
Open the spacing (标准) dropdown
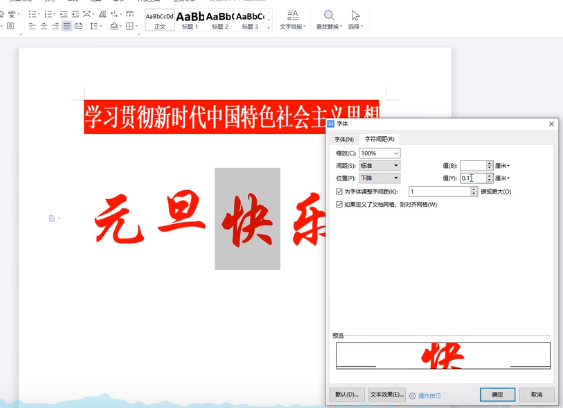pos(380,166)
